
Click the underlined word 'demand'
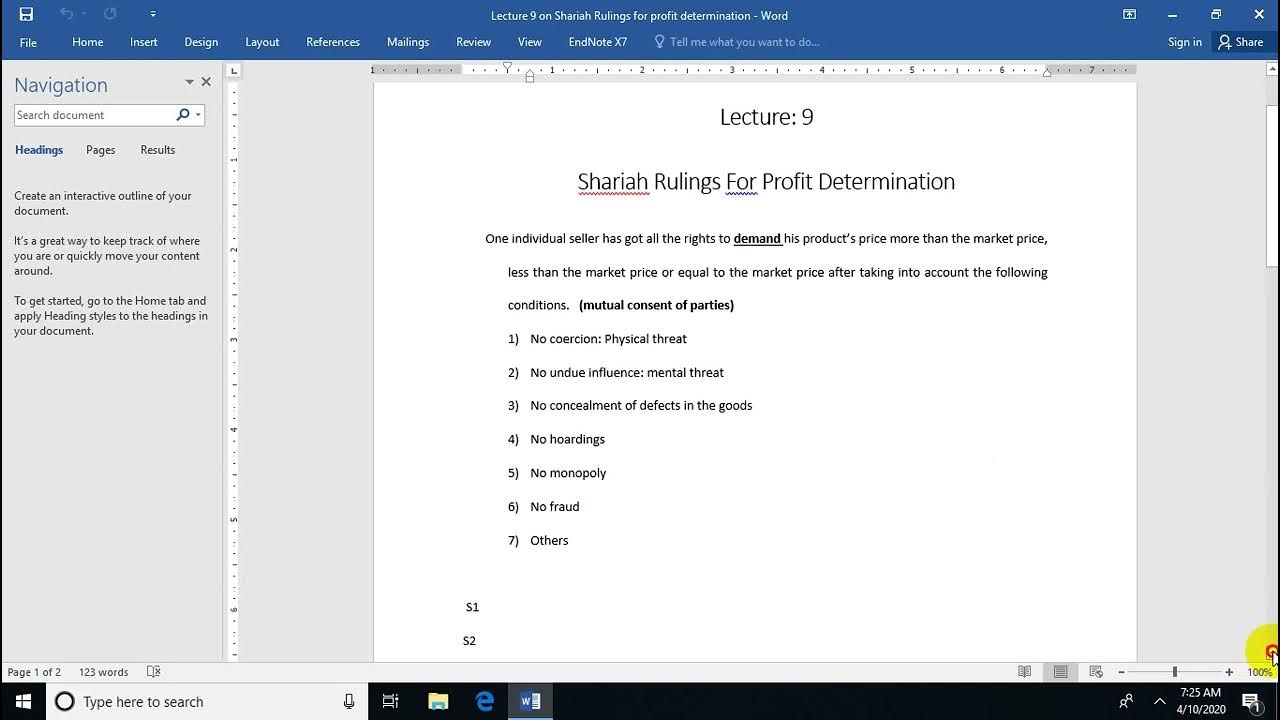pos(757,239)
